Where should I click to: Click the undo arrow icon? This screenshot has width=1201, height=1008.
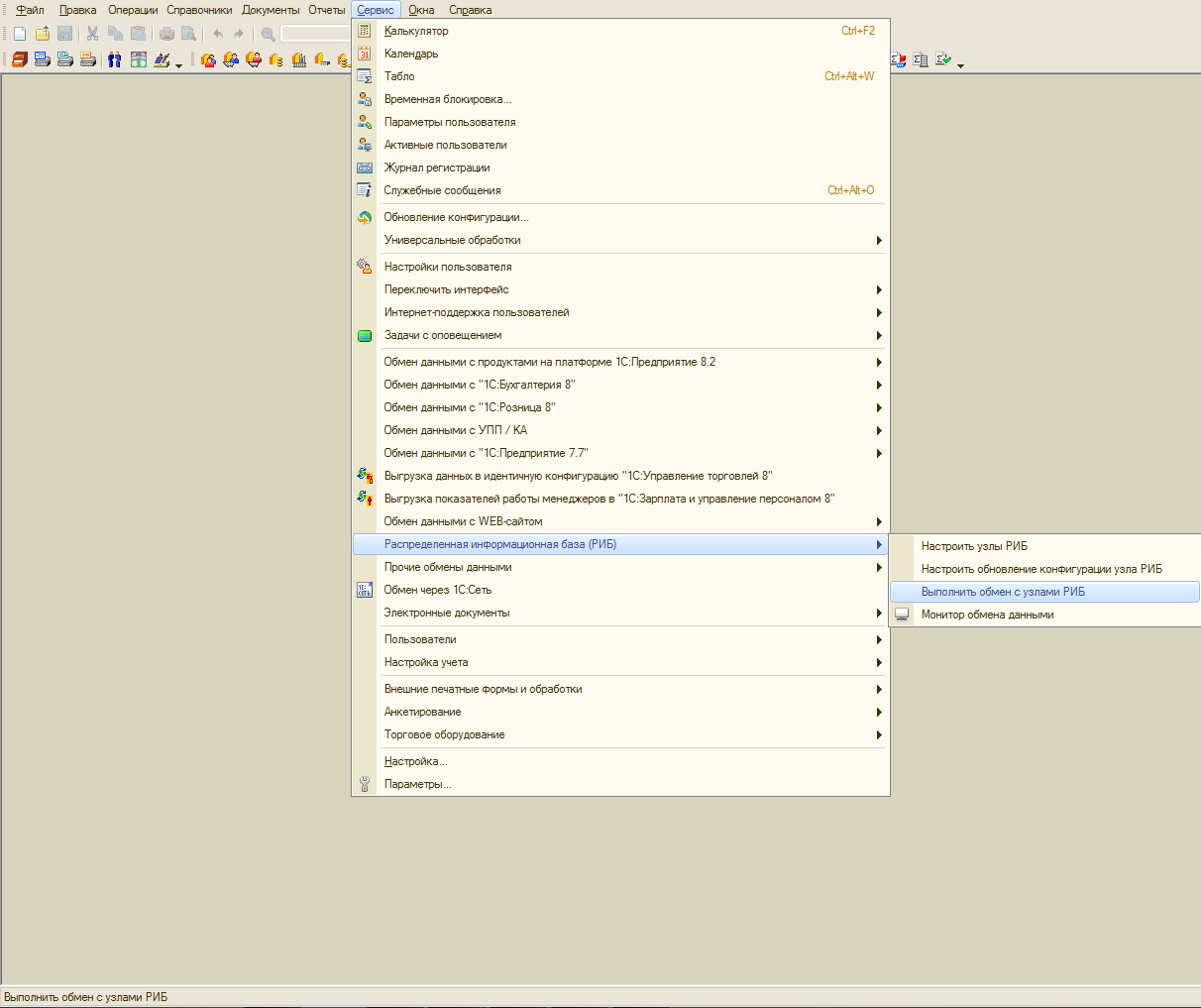218,34
